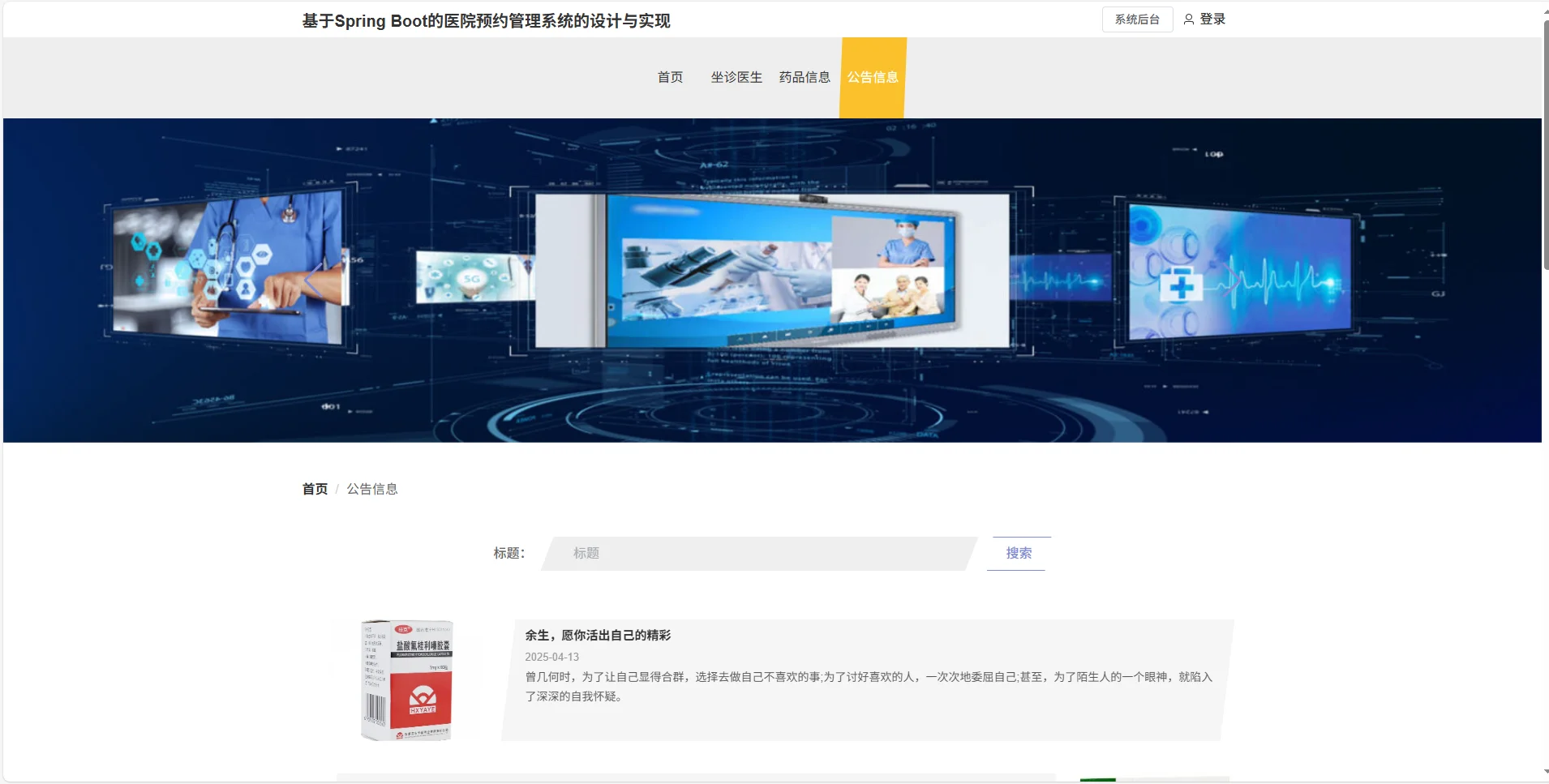Click the announcement date 2025-04-13

tap(551, 657)
